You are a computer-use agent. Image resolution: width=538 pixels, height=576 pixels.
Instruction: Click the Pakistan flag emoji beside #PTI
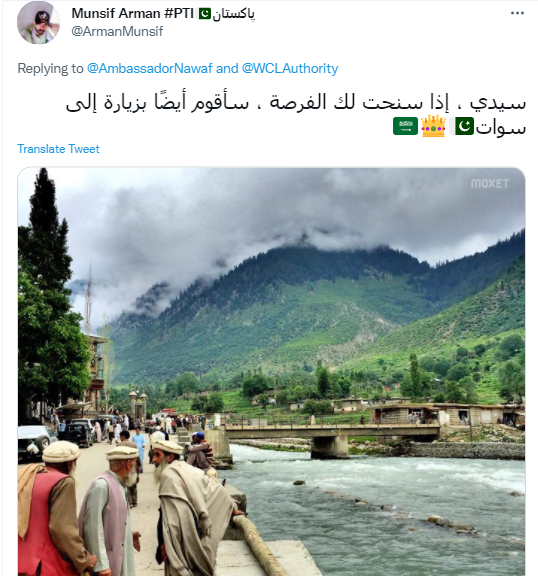205,14
